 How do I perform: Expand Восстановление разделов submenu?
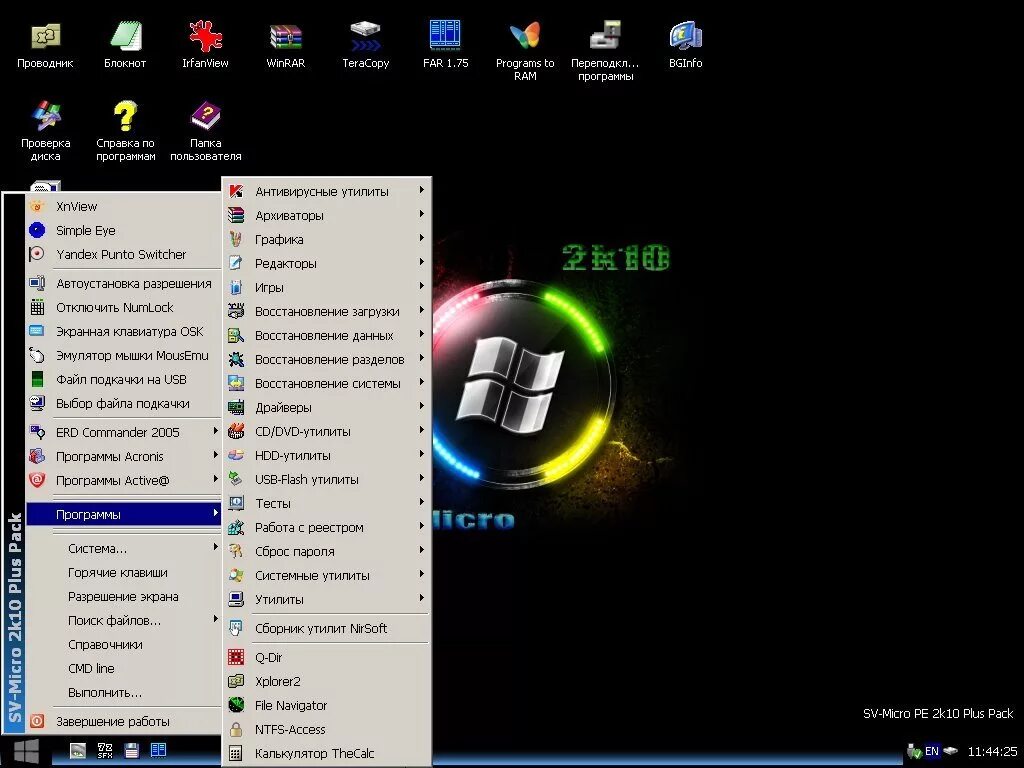click(327, 360)
